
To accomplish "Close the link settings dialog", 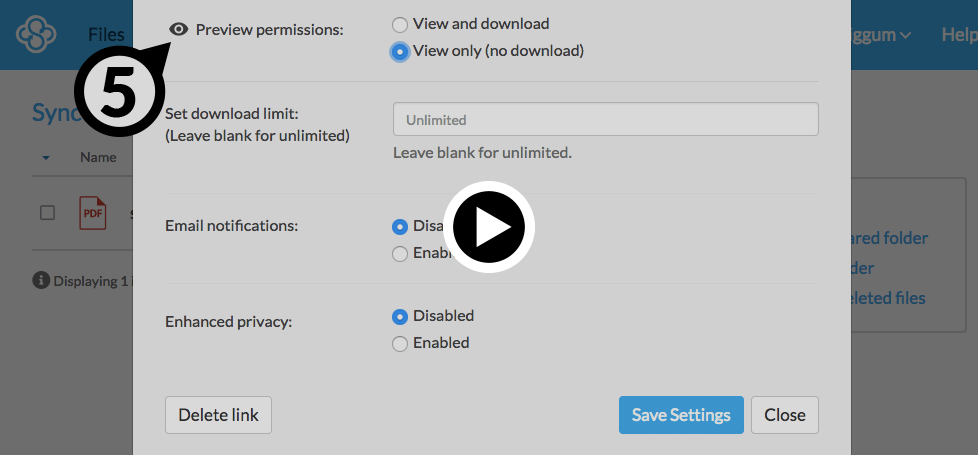I will point(785,415).
